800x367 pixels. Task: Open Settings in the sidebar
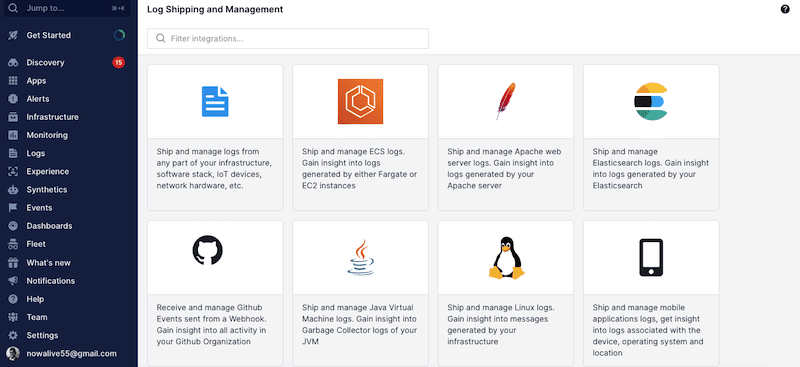[x=42, y=335]
